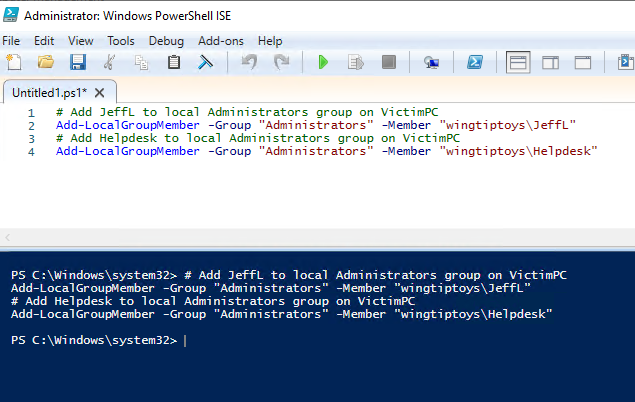Paste from clipboard icon

(174, 62)
